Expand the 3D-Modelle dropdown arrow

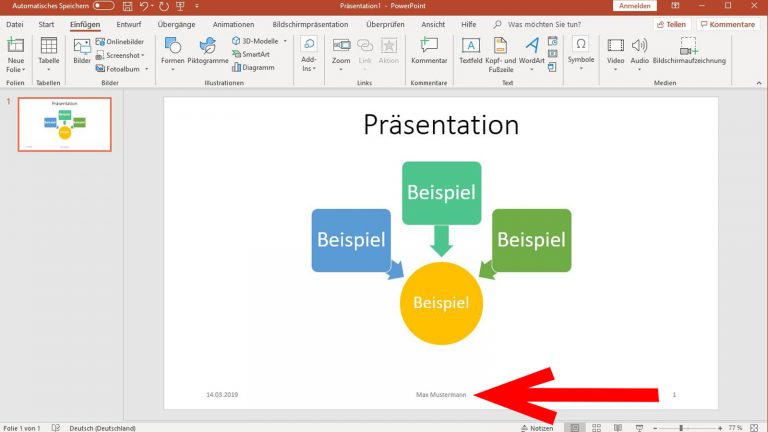[x=285, y=41]
